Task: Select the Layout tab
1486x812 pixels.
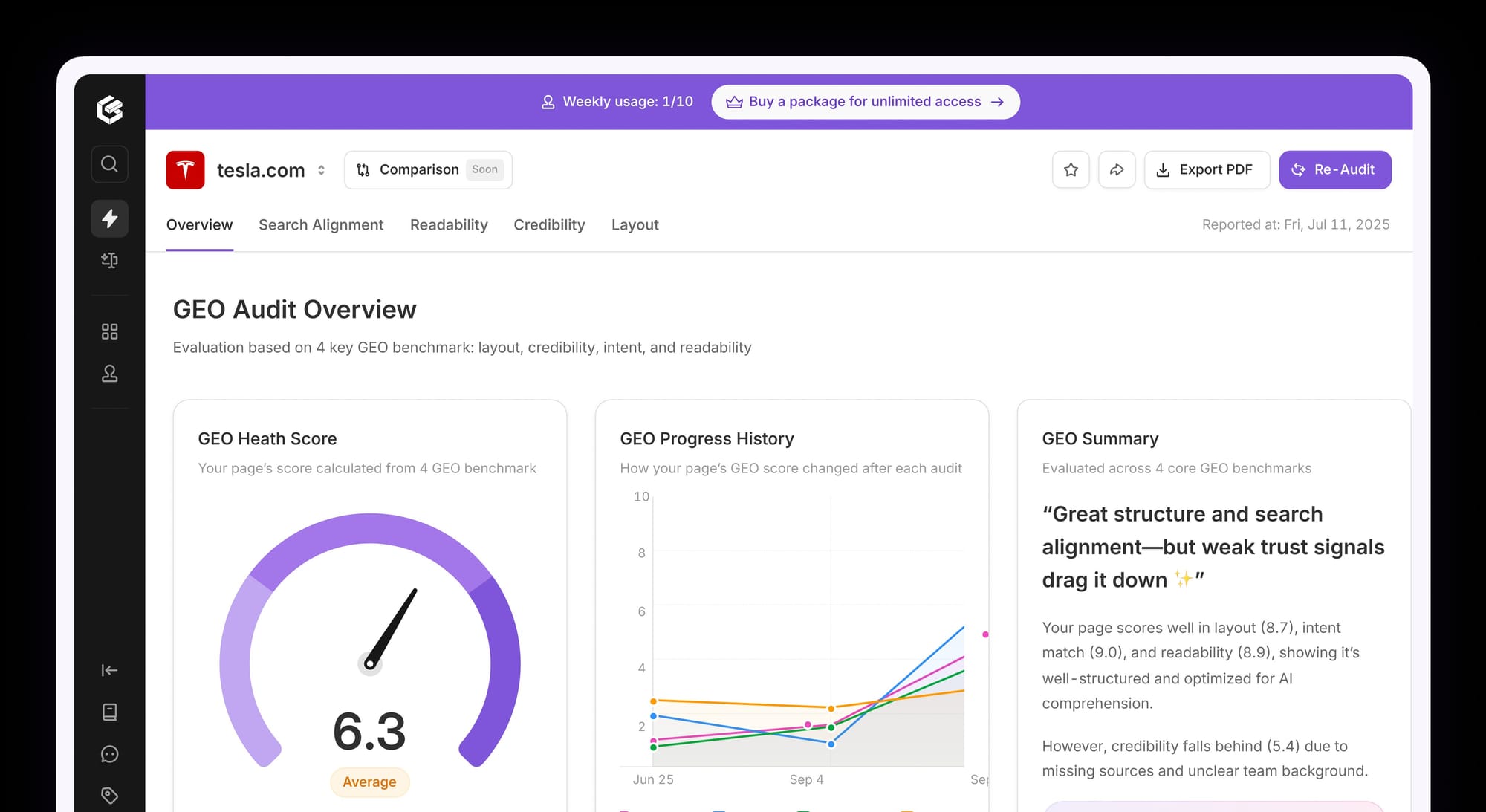Action: tap(635, 225)
